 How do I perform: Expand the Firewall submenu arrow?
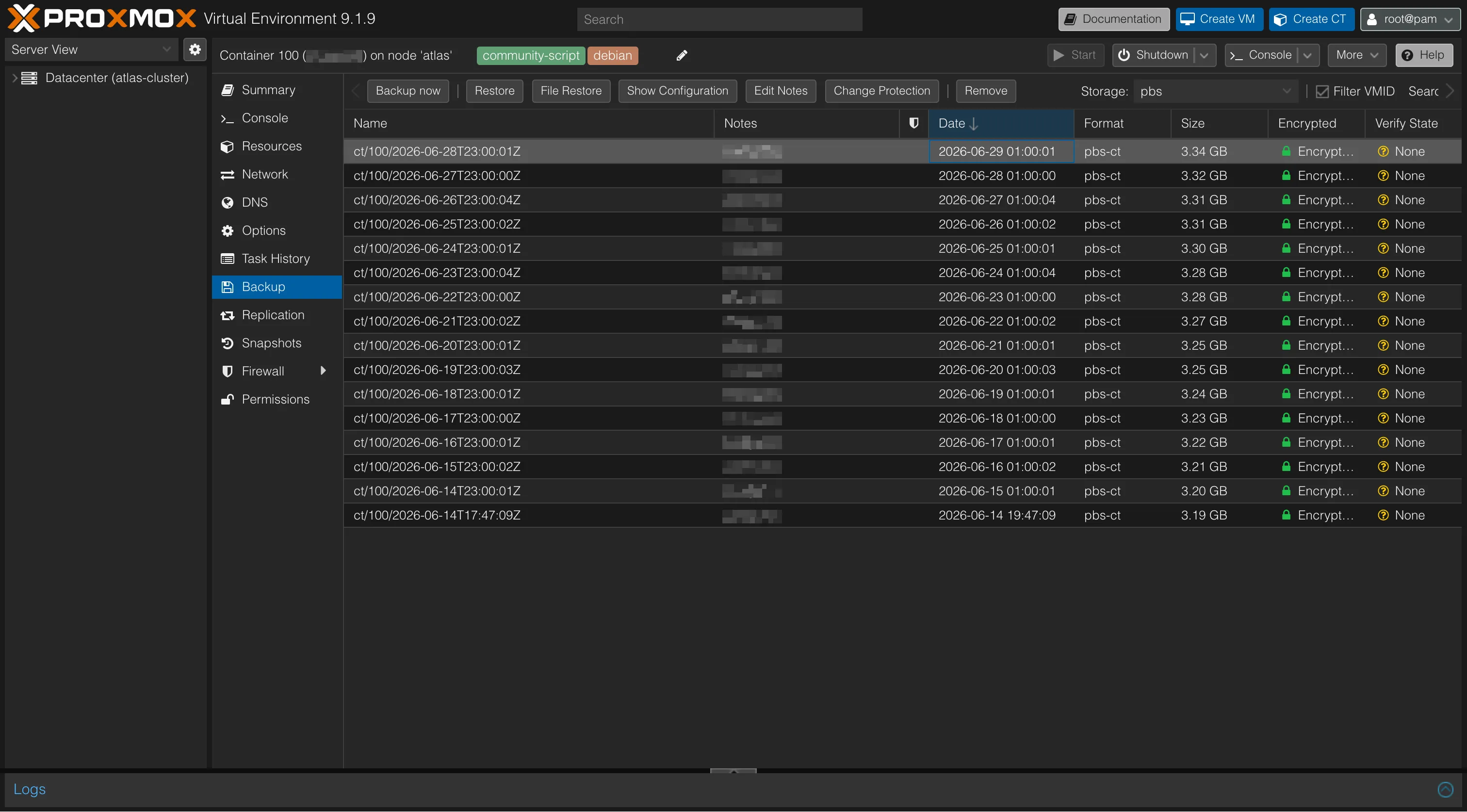click(x=324, y=371)
